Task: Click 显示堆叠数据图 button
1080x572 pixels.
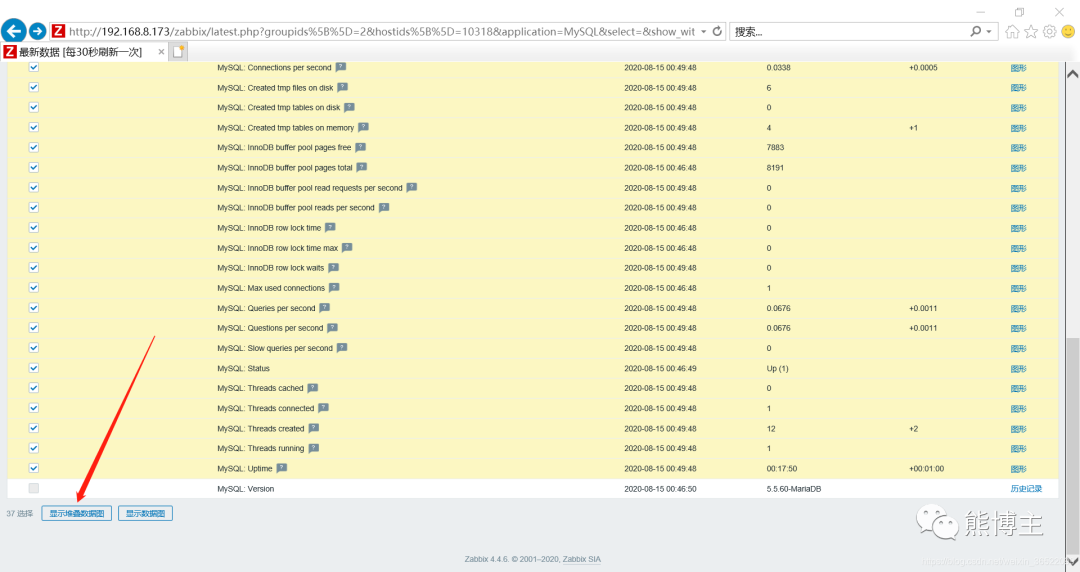Action: [x=76, y=513]
